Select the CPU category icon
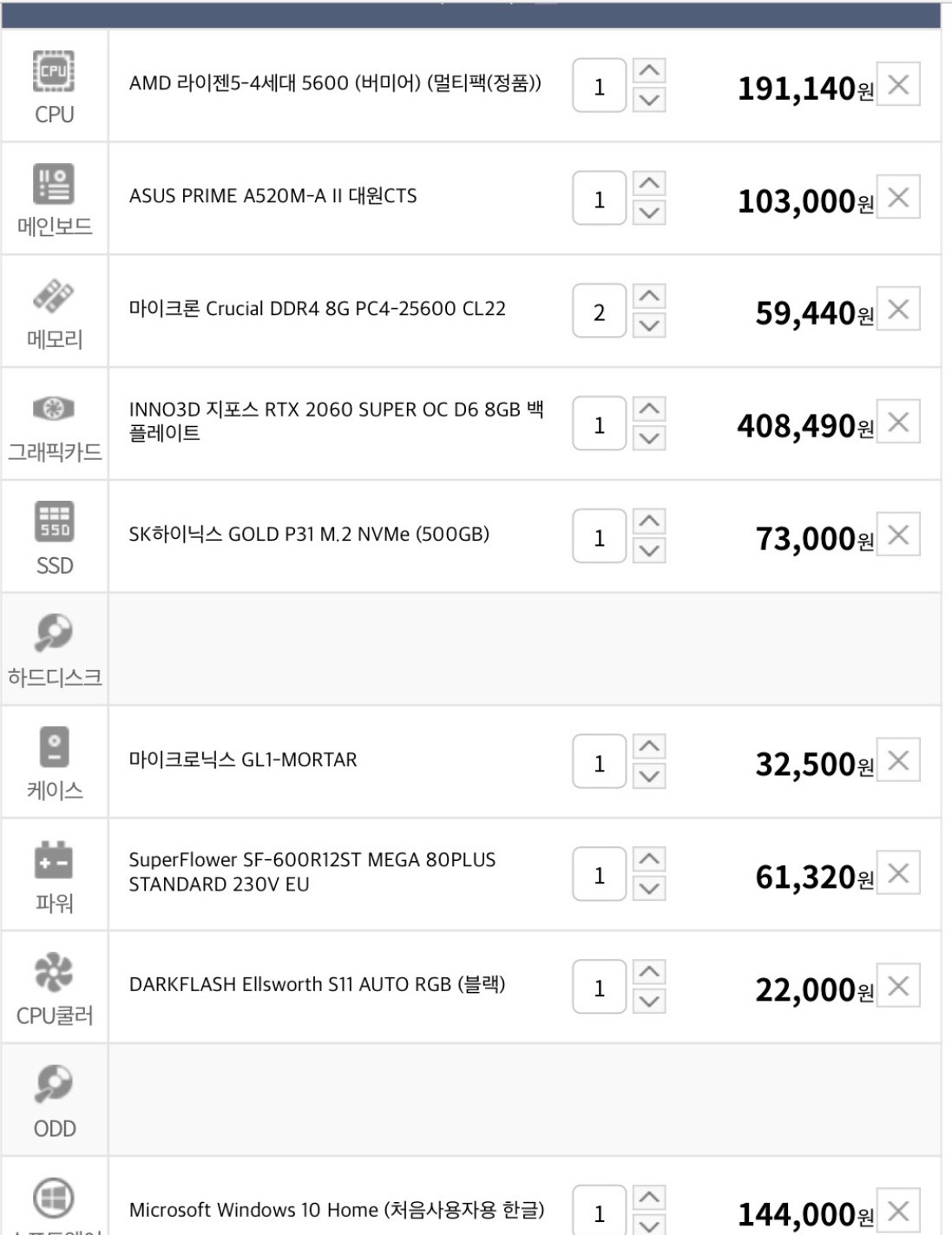The image size is (952, 1235). pos(54,71)
